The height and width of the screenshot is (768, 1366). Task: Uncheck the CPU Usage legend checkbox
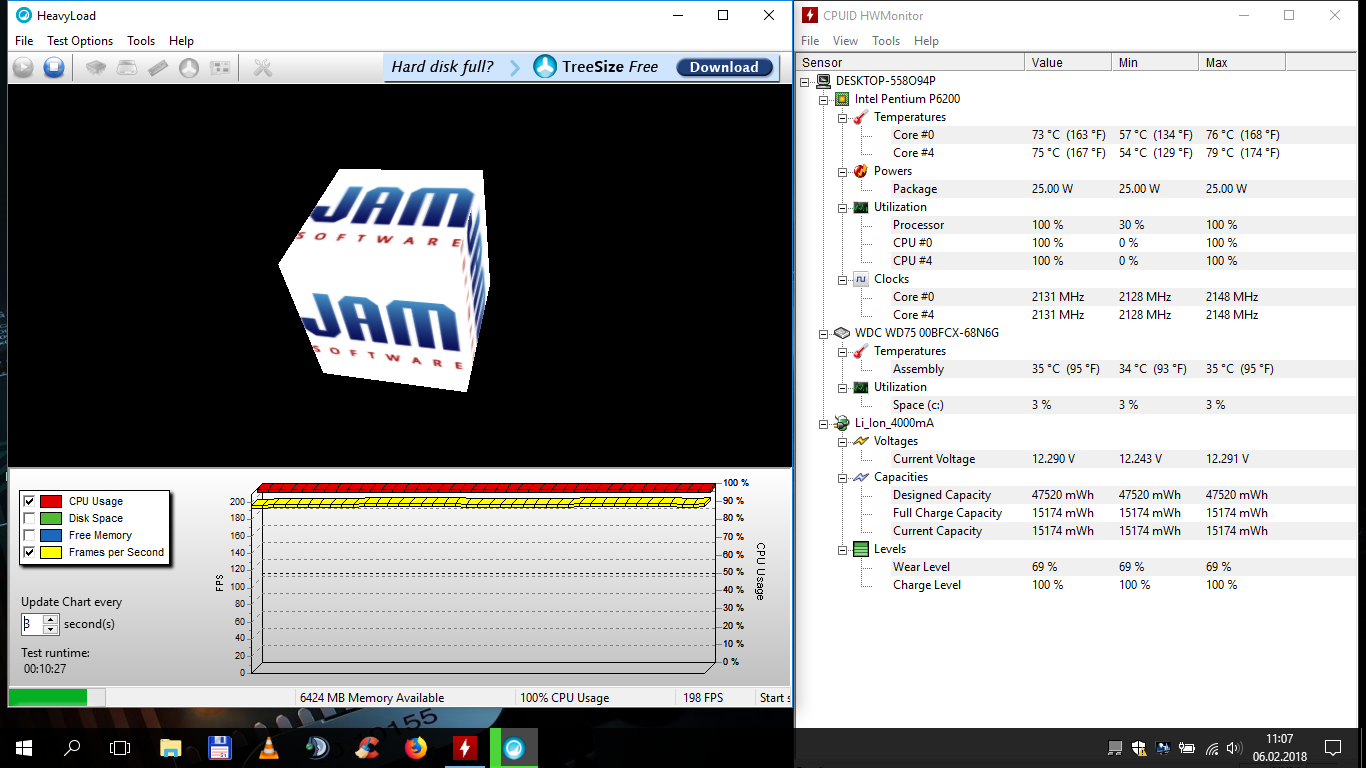pyautogui.click(x=29, y=501)
